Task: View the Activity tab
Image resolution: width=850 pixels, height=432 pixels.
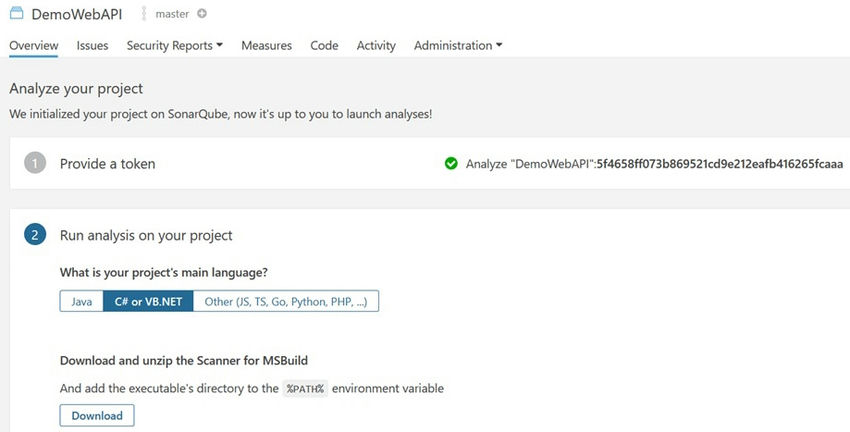Action: (x=376, y=46)
